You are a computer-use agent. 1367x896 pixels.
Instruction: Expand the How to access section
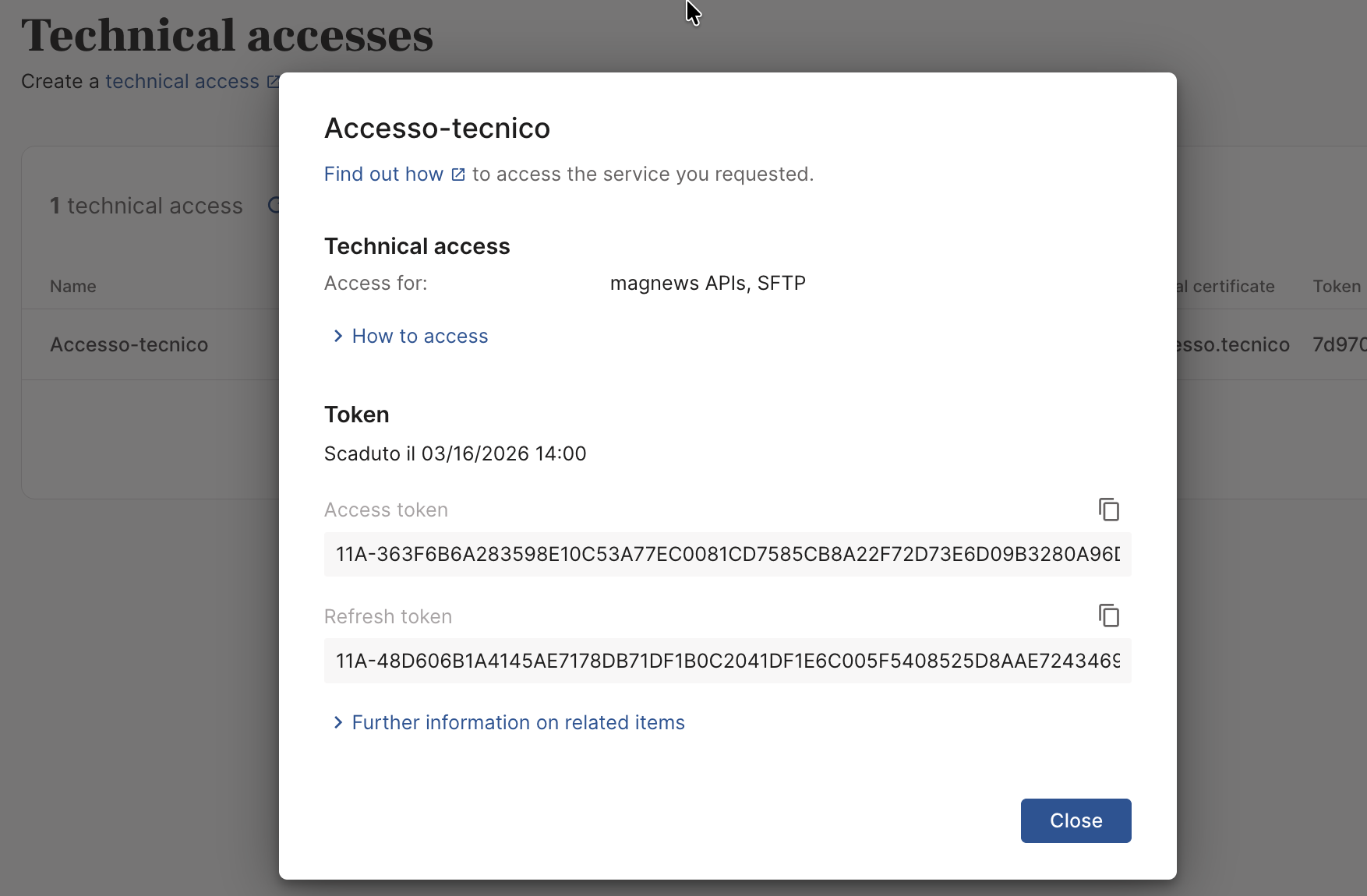[419, 336]
